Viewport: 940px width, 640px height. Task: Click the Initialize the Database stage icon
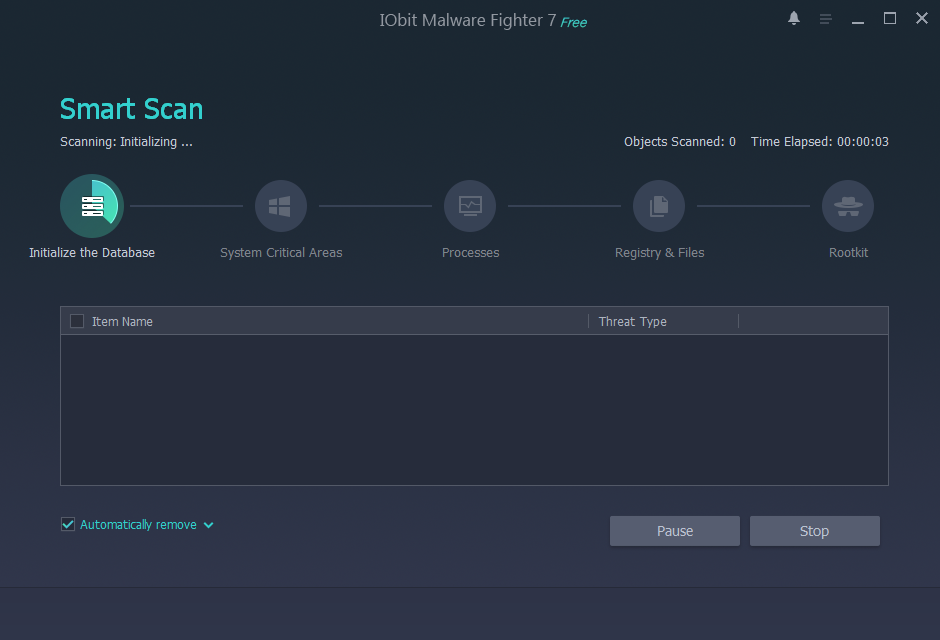[x=92, y=206]
